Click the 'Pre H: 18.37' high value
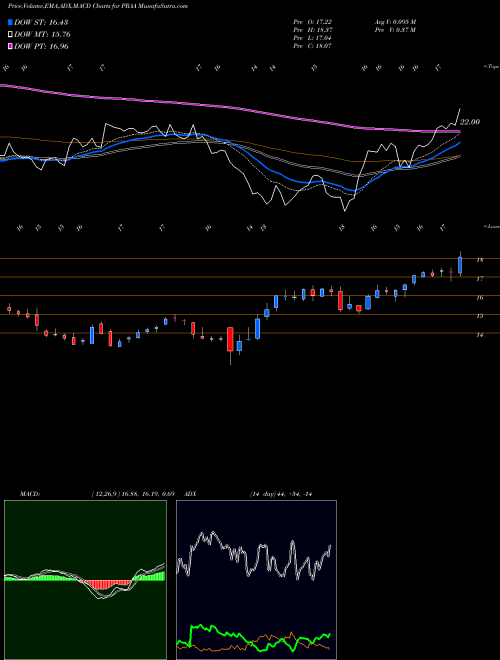Image resolution: width=500 pixels, height=660 pixels. coord(312,30)
